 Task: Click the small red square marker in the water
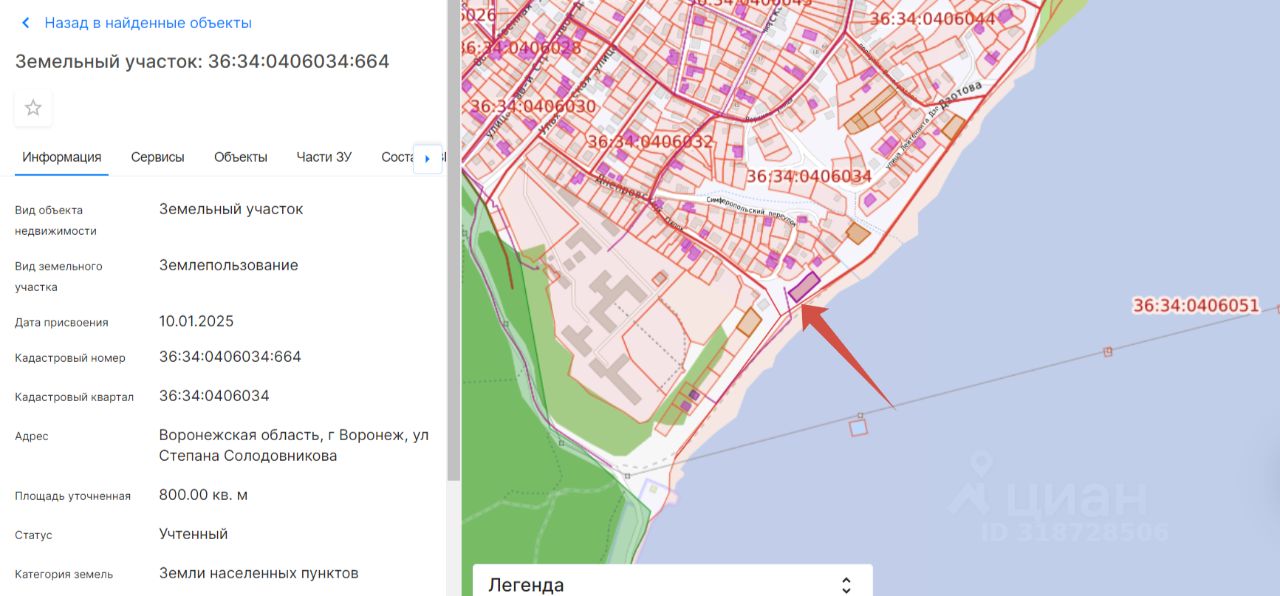[x=858, y=427]
